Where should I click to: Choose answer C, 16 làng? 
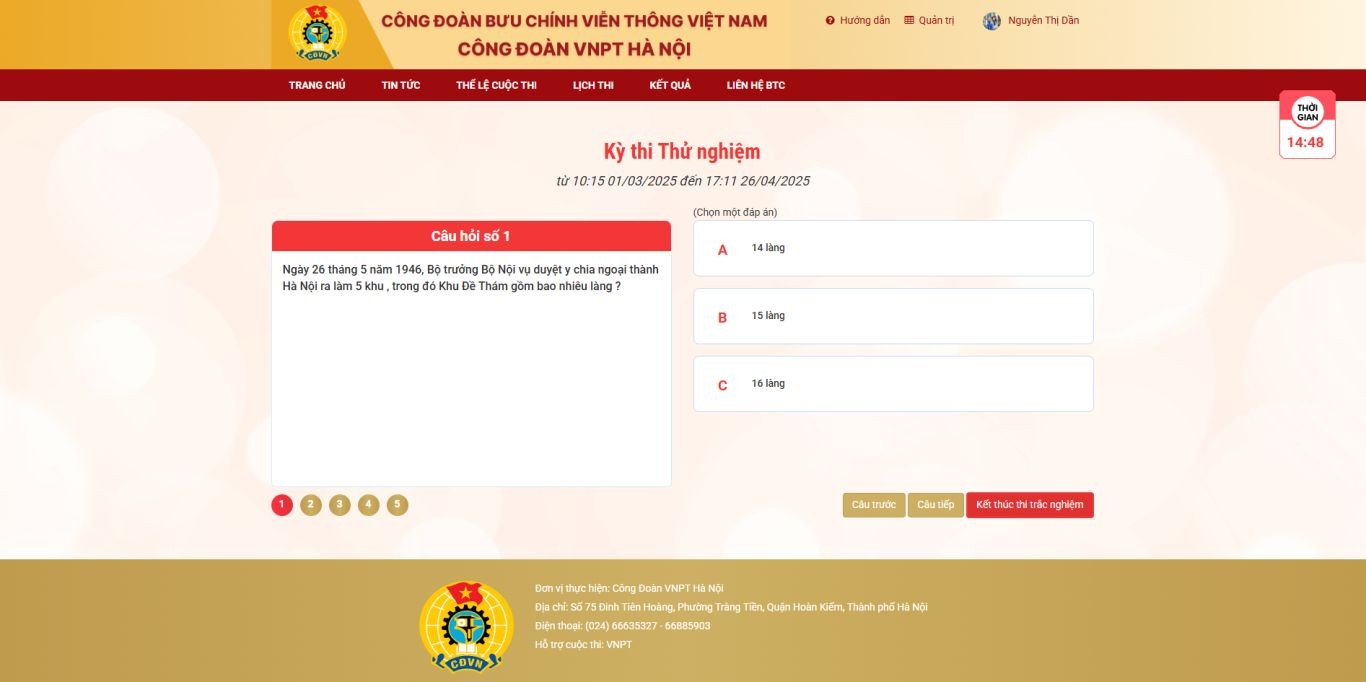click(x=893, y=384)
